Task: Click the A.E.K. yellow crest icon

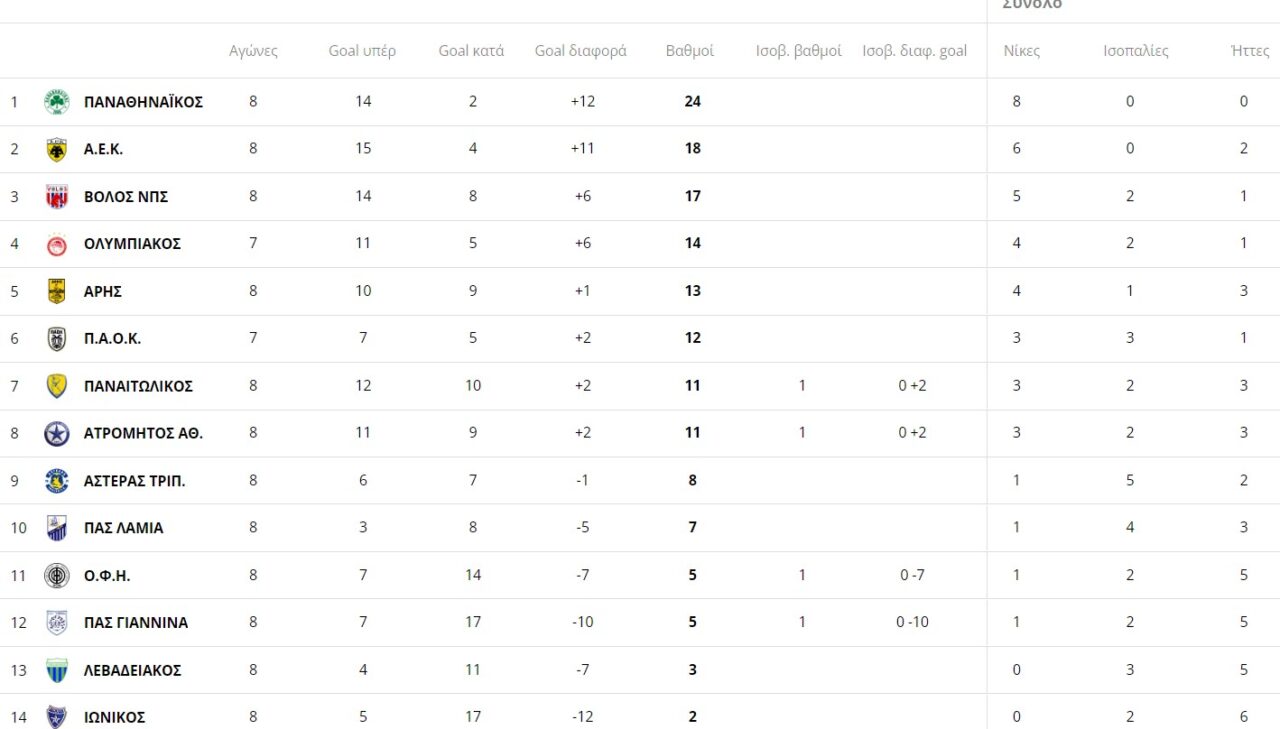Action: [57, 149]
